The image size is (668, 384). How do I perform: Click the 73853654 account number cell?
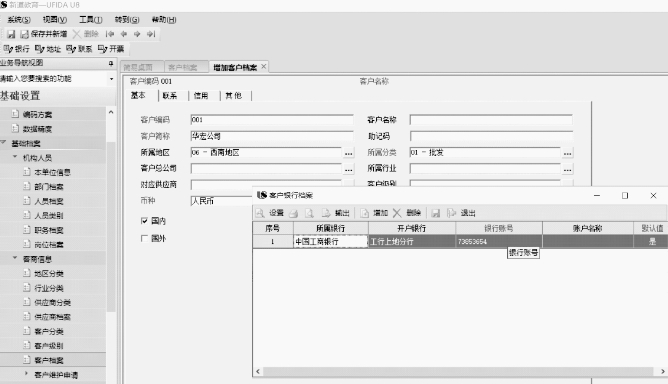pos(499,242)
